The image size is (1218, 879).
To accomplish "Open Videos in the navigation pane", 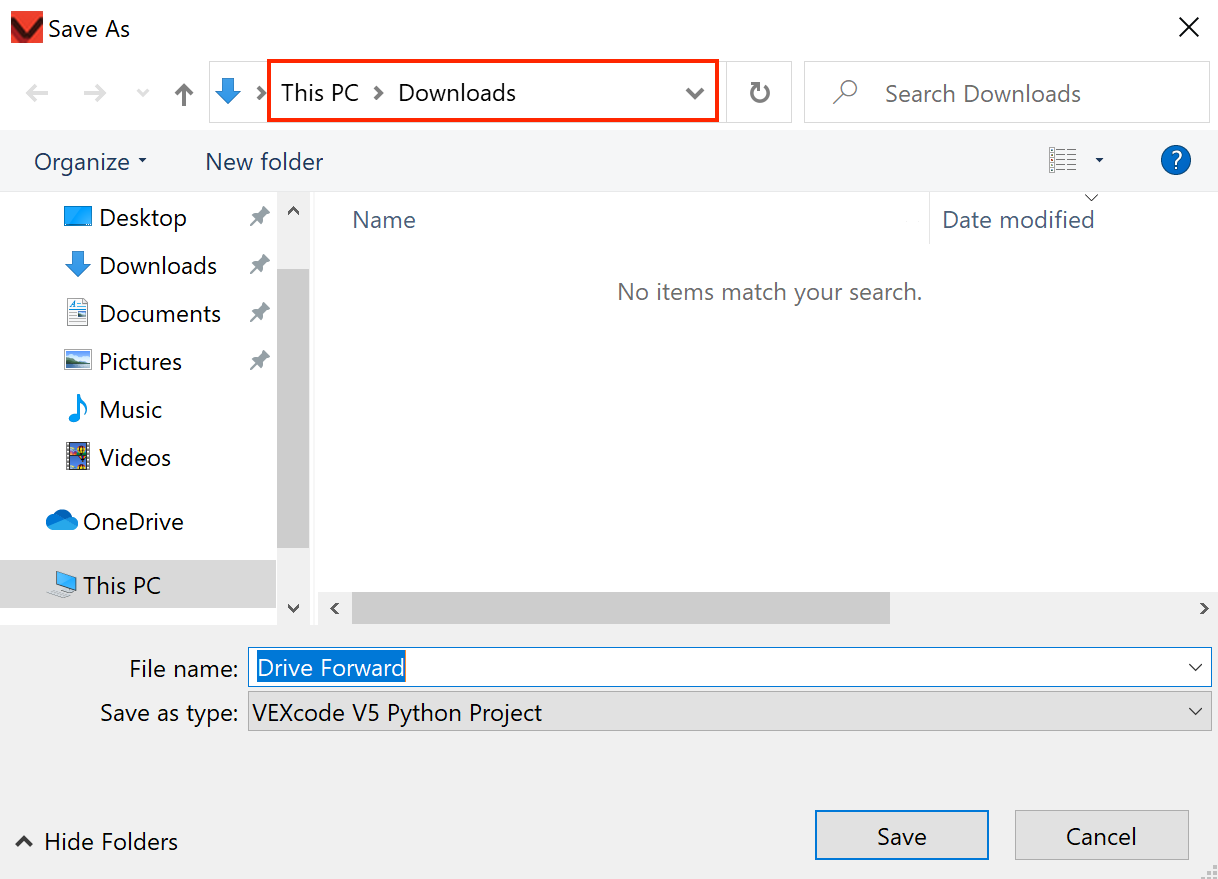I will (135, 457).
